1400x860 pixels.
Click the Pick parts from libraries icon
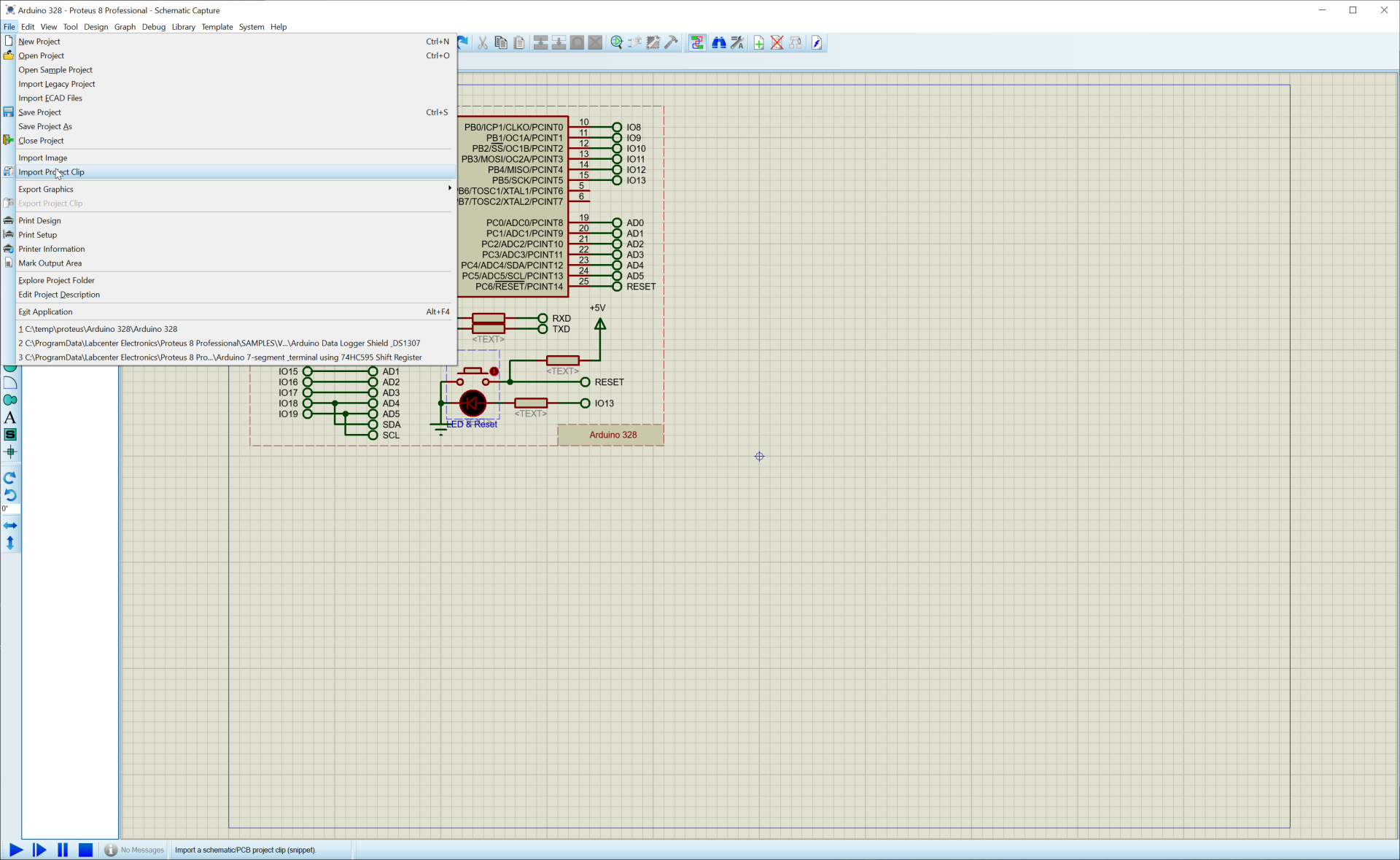616,43
